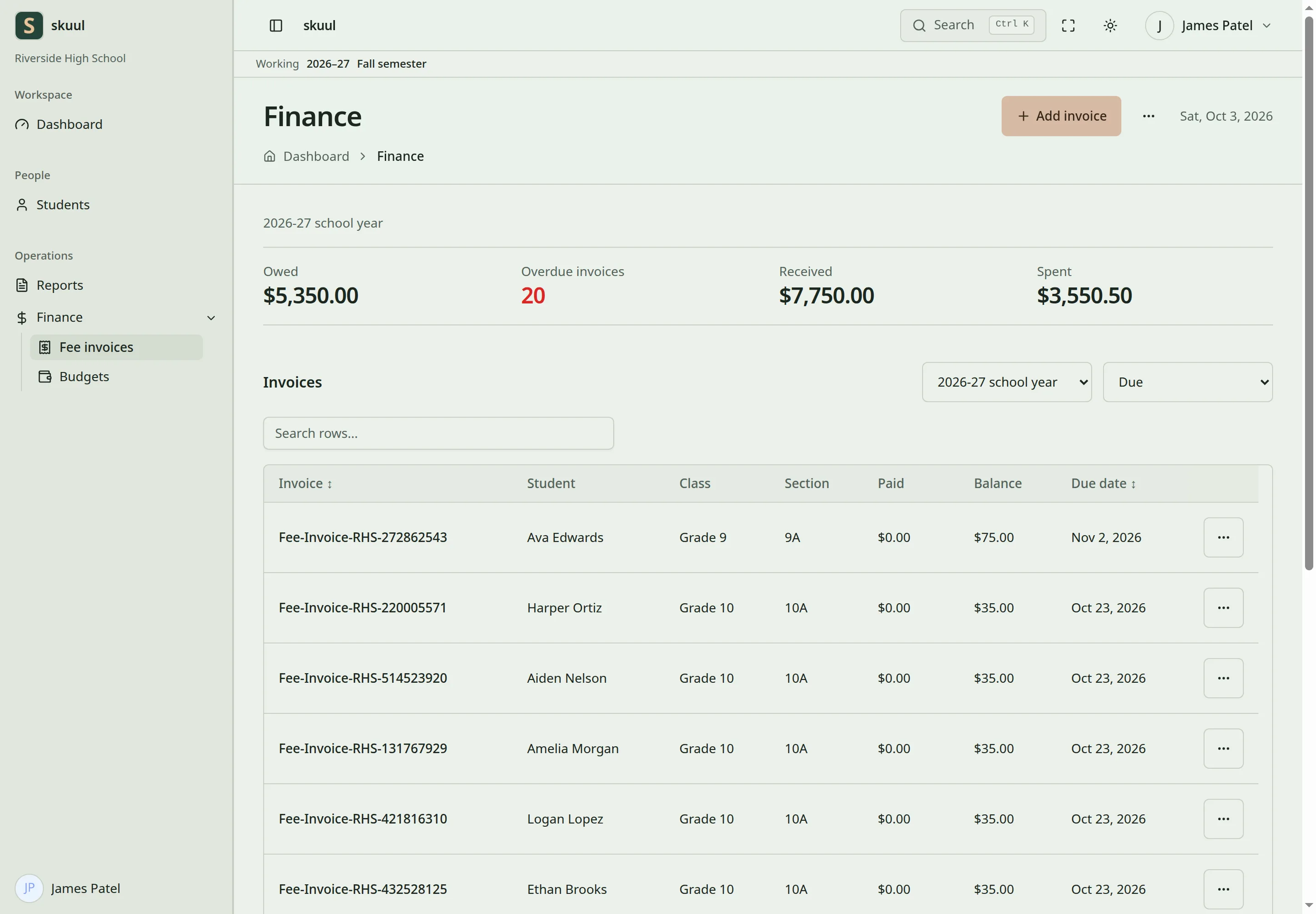Click the Fall semester label

click(x=391, y=64)
